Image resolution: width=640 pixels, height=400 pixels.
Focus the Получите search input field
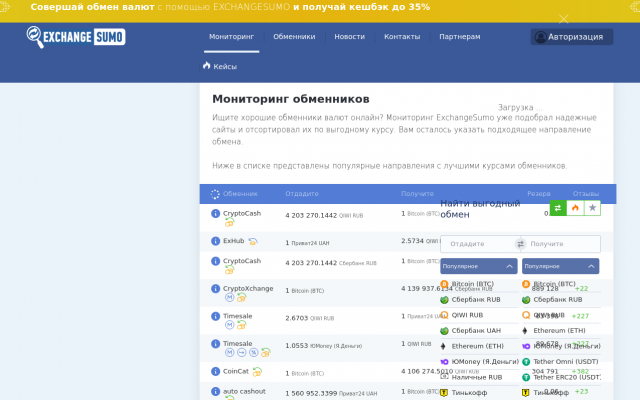[562, 244]
